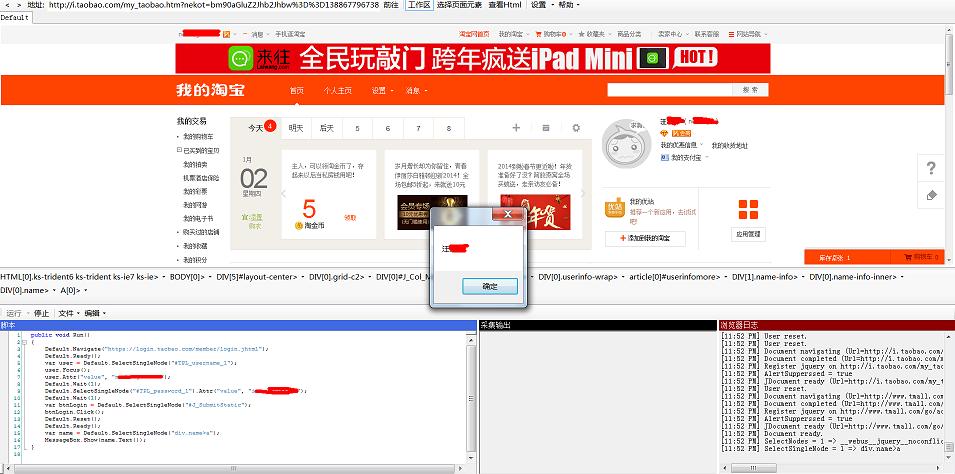Click the shopping cart icon in top nav
The width and height of the screenshot is (955, 474).
coord(538,34)
